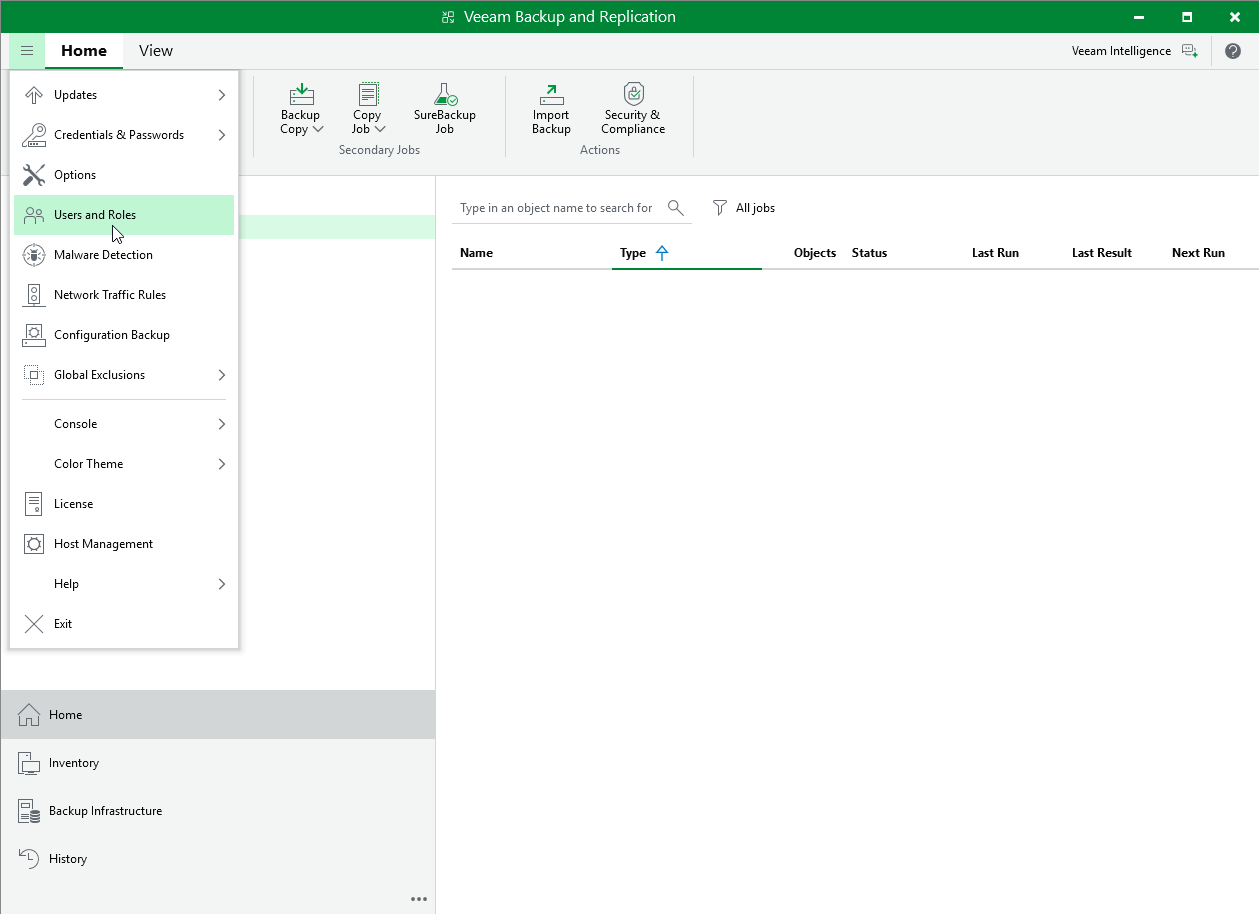Choose Host Management menu entry
Screen dimensions: 1259x914
[x=124, y=544]
